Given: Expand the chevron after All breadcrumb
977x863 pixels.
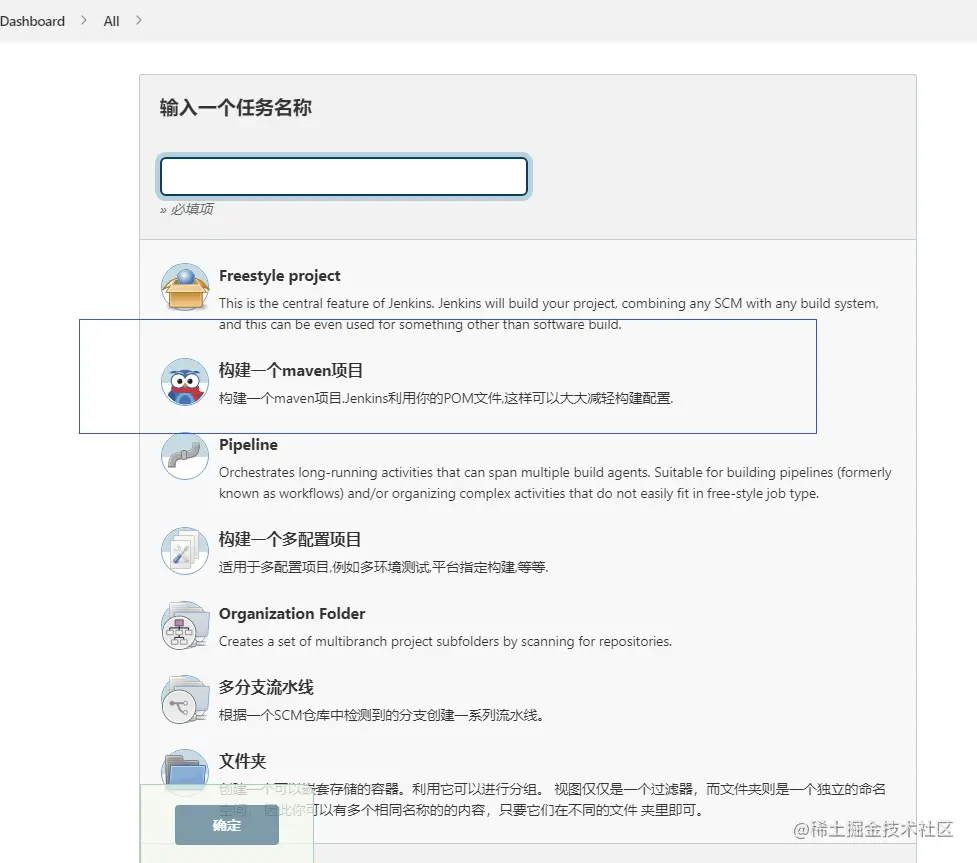Looking at the screenshot, I should pos(138,21).
